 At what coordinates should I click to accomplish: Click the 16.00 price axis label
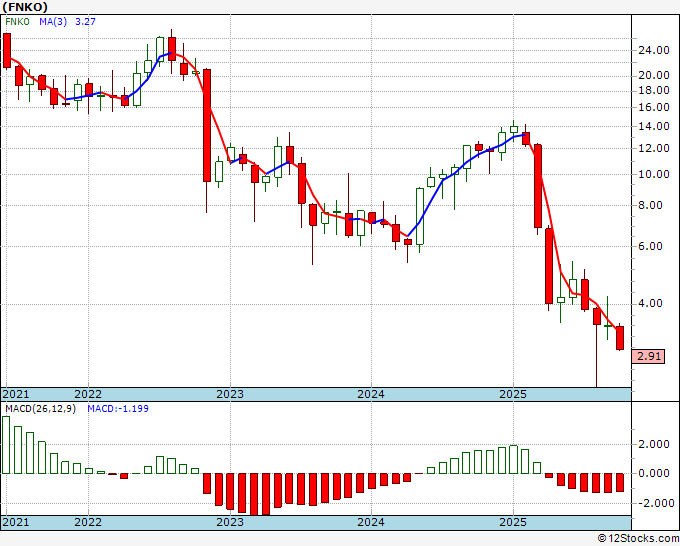click(654, 107)
